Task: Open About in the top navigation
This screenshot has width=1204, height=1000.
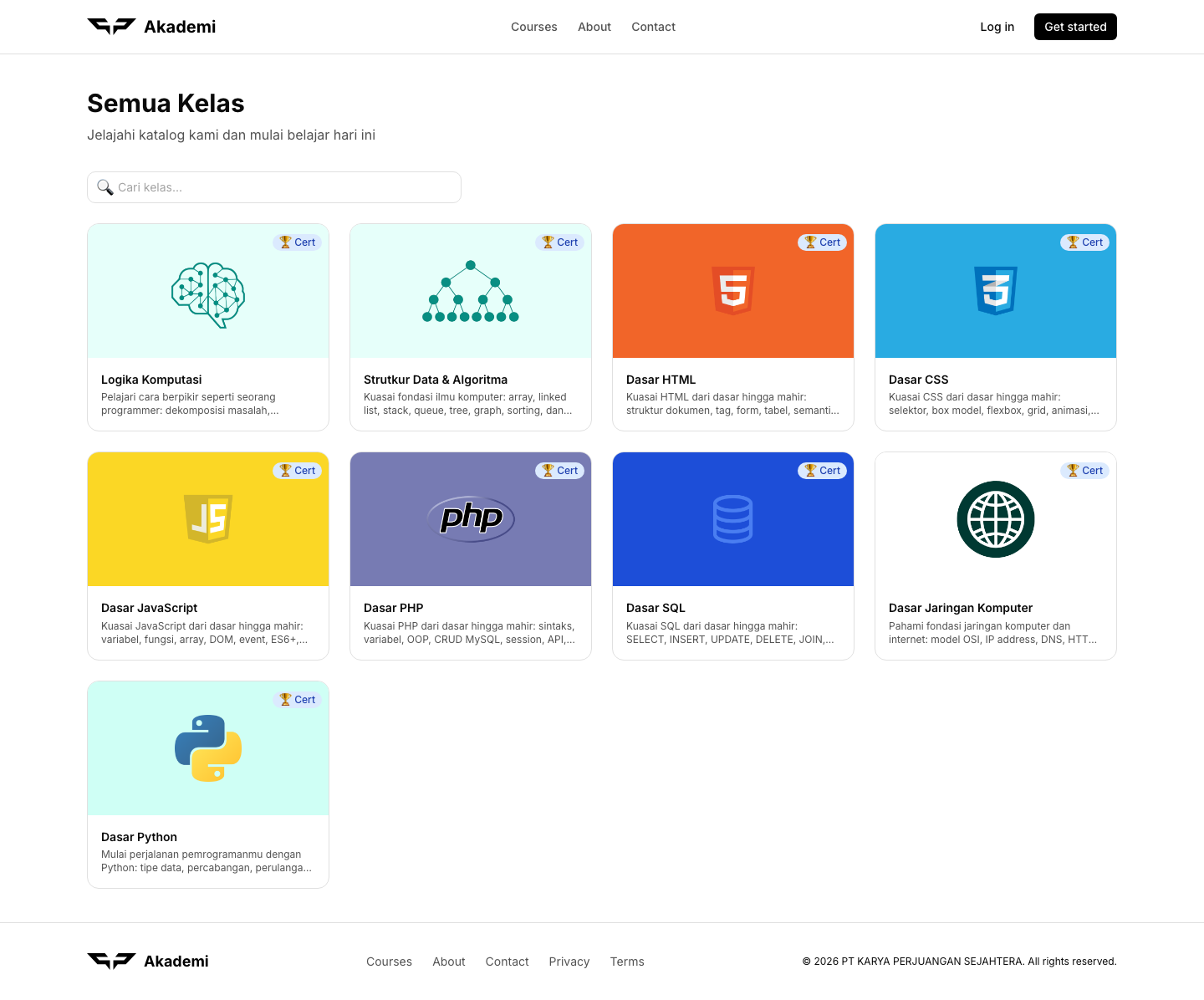Action: [594, 27]
